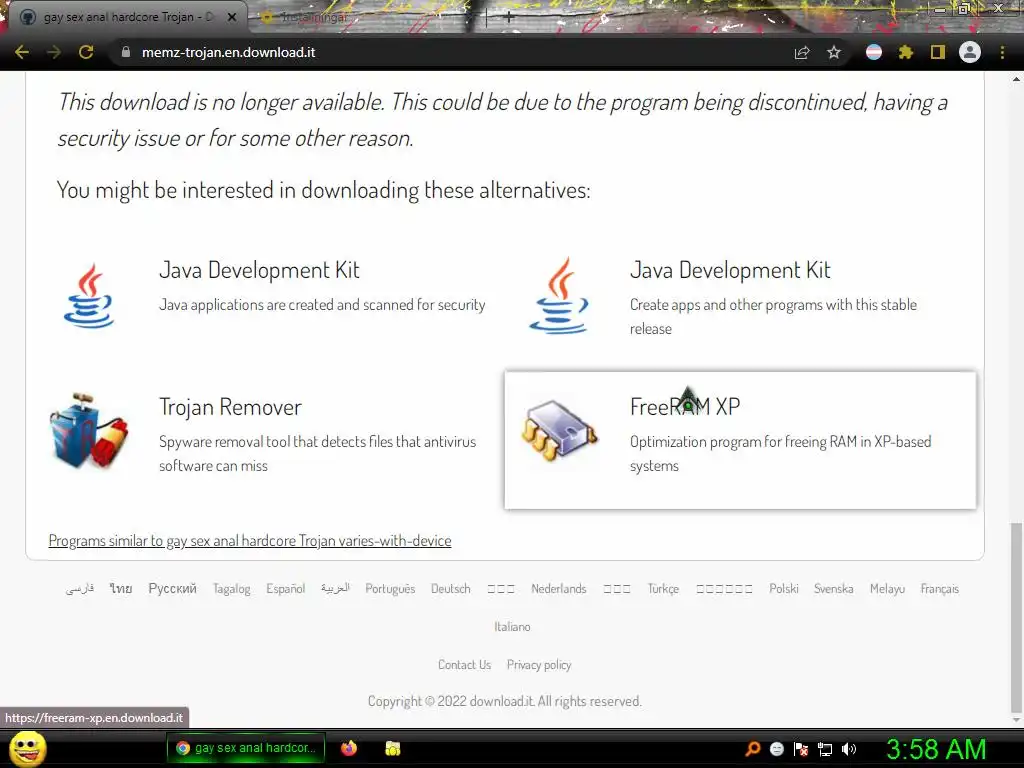Click the round white face tray icon
1024x768 pixels.
776,749
